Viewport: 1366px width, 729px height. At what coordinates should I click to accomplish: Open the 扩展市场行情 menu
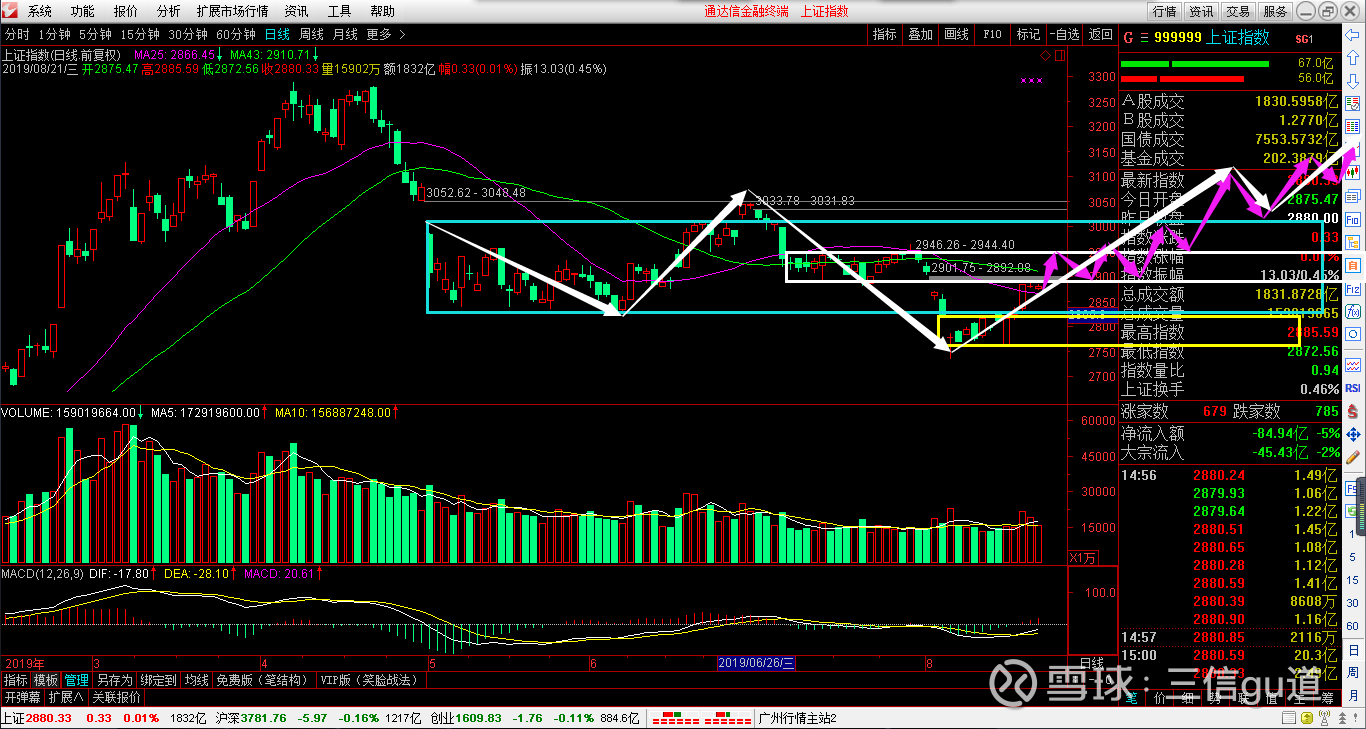[232, 11]
